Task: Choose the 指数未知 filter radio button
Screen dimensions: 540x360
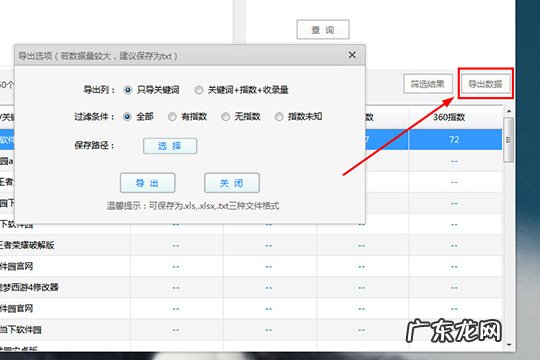Action: [x=279, y=117]
